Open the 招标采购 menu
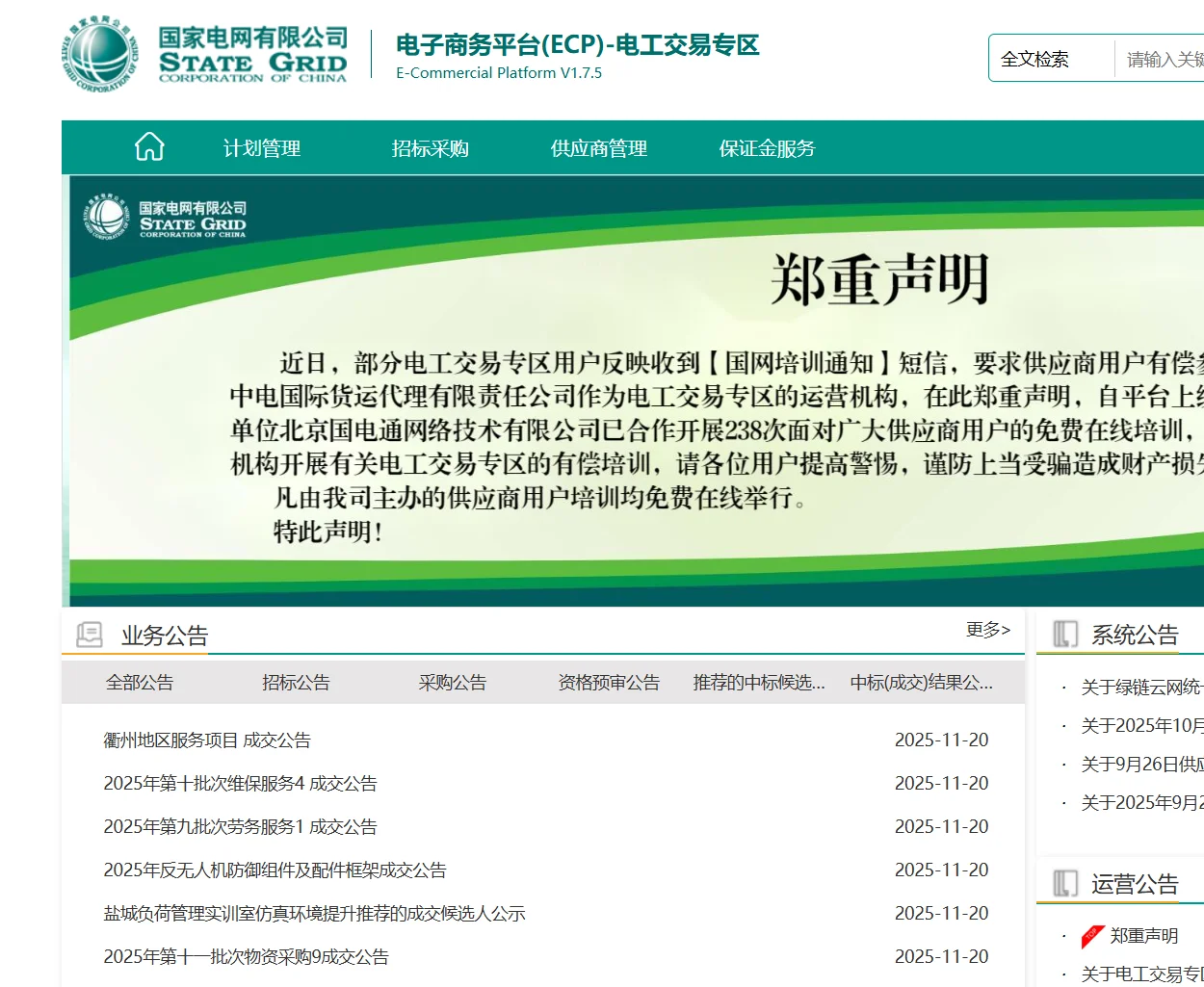Image resolution: width=1204 pixels, height=987 pixels. click(430, 148)
